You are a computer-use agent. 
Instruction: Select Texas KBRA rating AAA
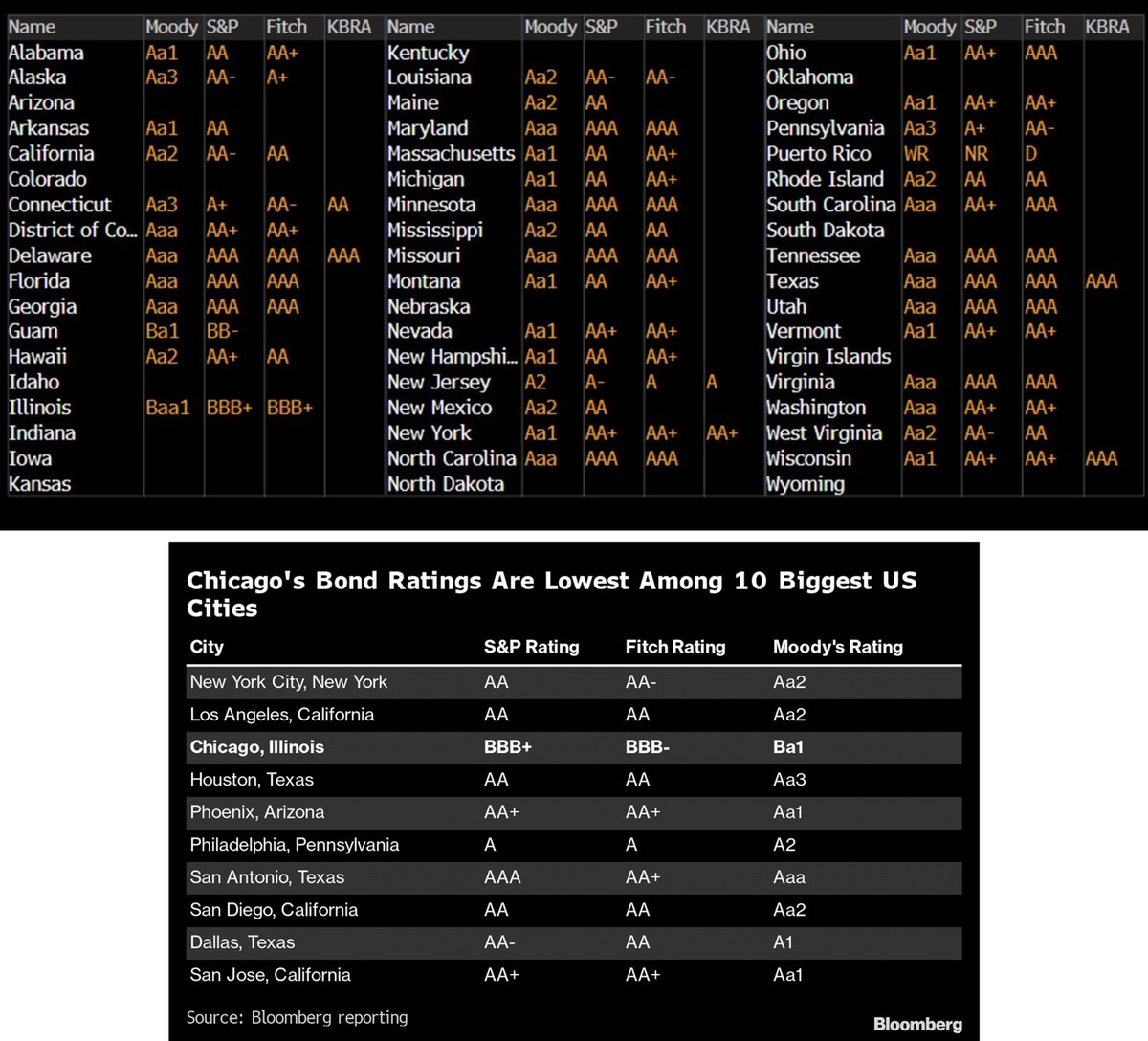coord(1101,281)
